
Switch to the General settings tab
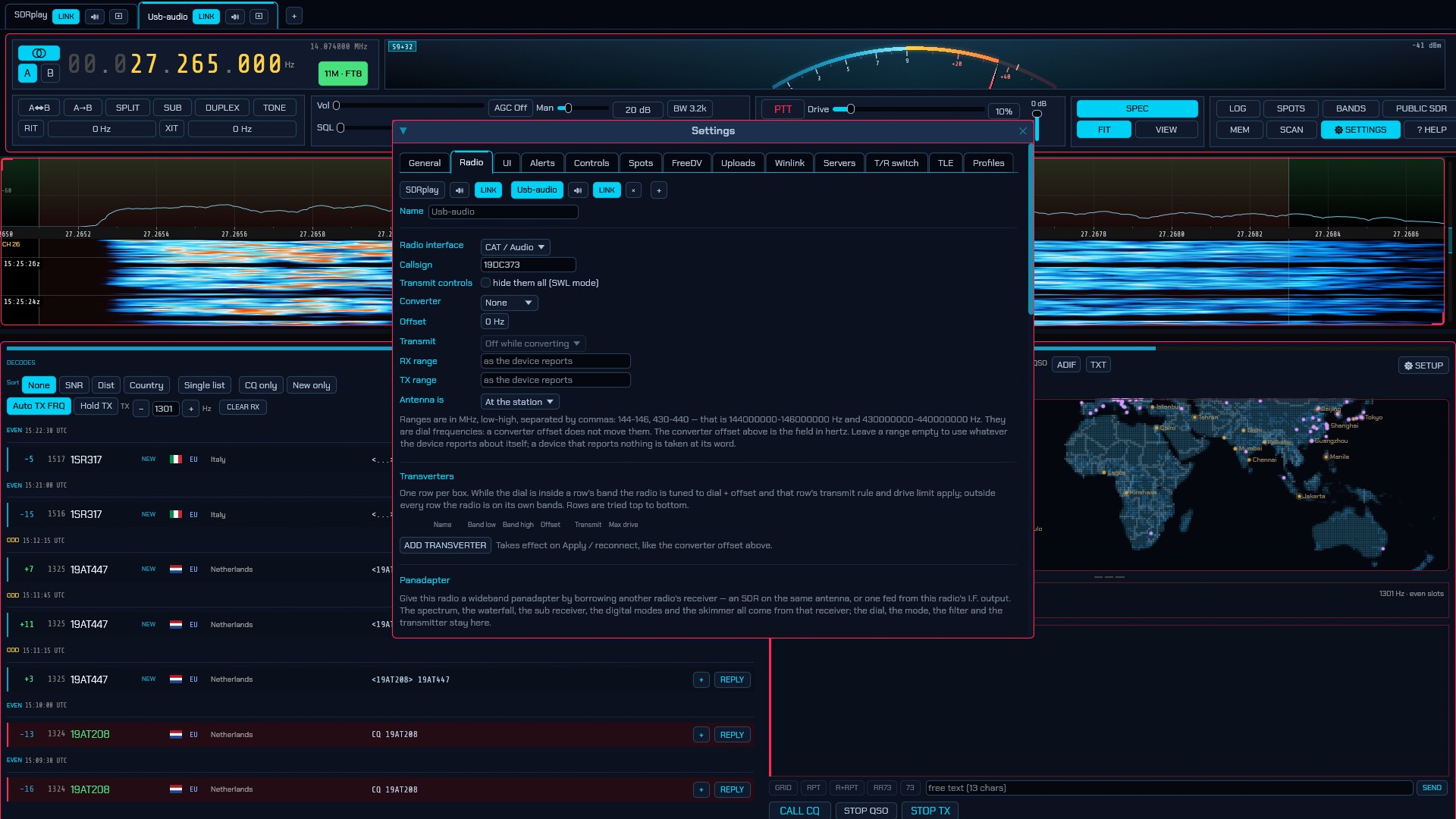(x=425, y=163)
